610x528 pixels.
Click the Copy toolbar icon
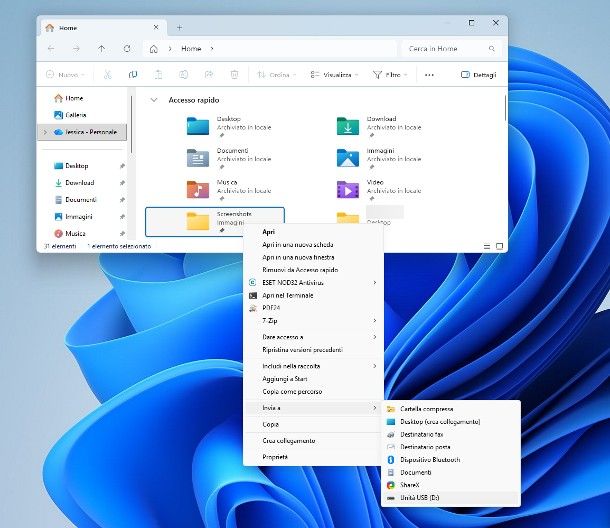point(133,74)
